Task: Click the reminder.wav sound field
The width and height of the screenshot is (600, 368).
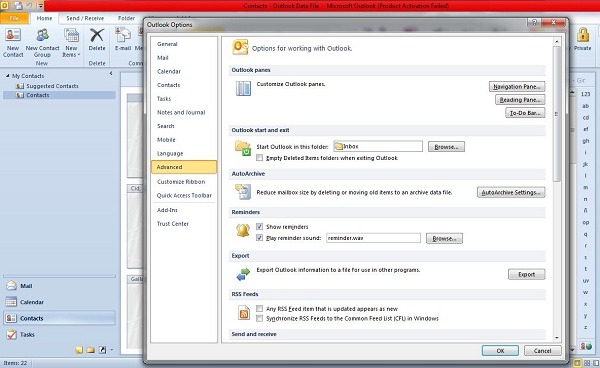Action: (x=373, y=238)
